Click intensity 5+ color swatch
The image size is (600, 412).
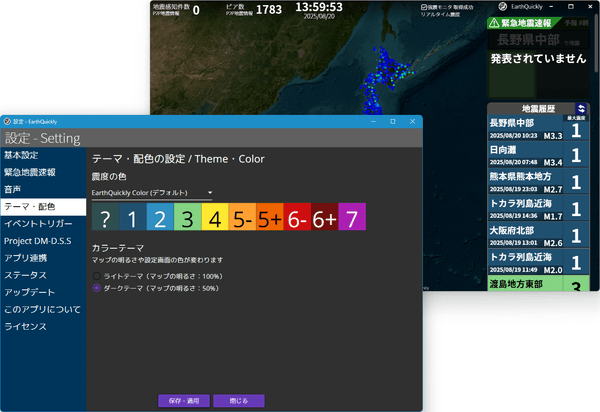(270, 217)
